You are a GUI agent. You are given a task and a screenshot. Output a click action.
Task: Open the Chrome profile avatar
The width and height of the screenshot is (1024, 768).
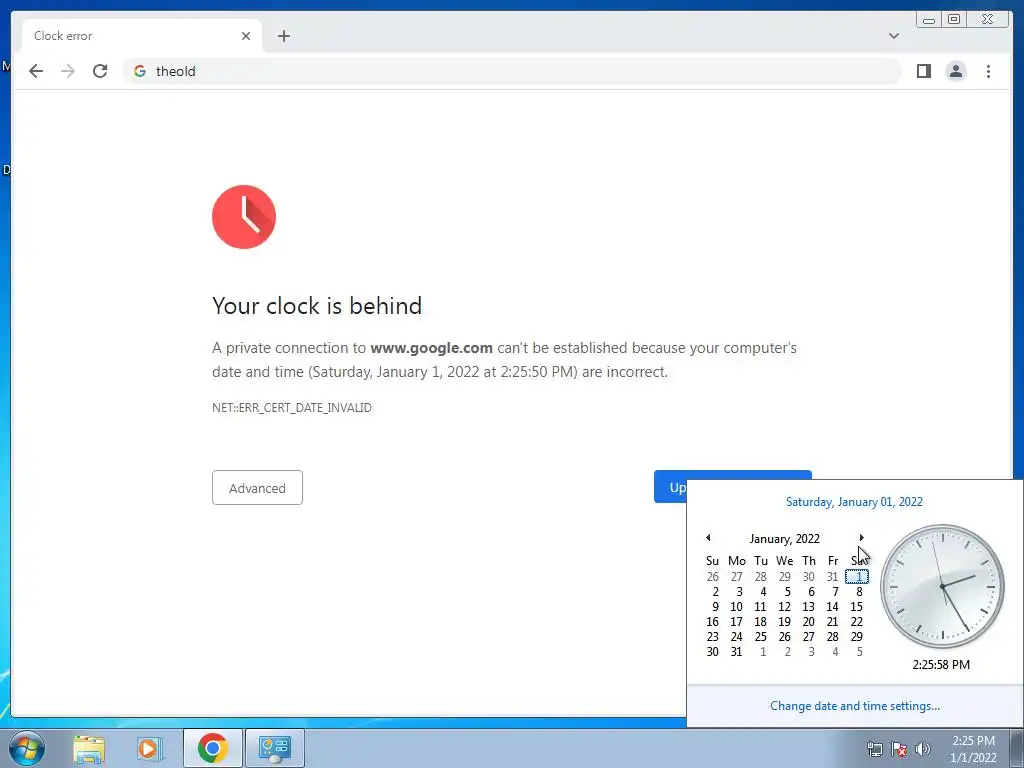click(x=955, y=71)
